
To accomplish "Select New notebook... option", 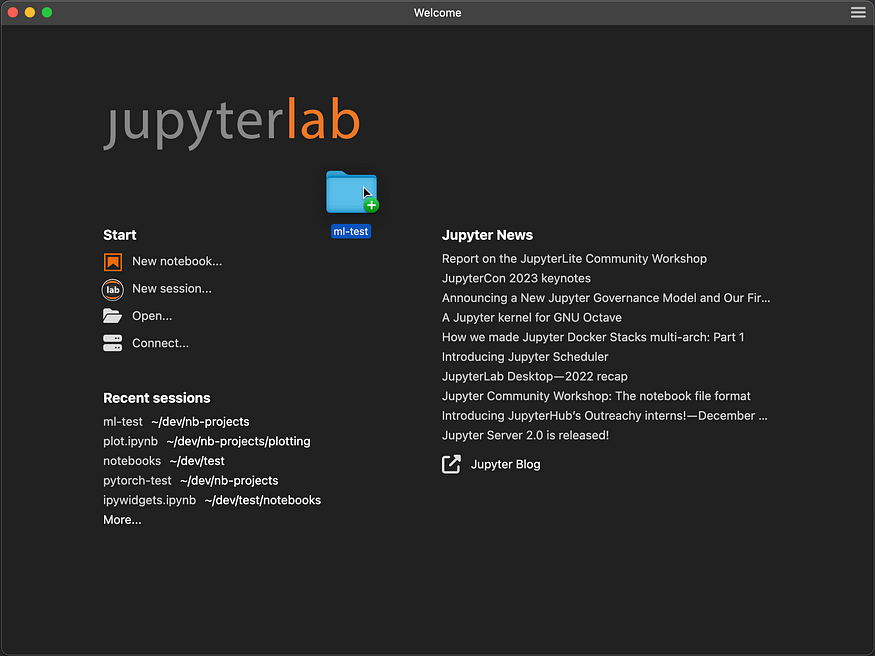I will coord(177,261).
